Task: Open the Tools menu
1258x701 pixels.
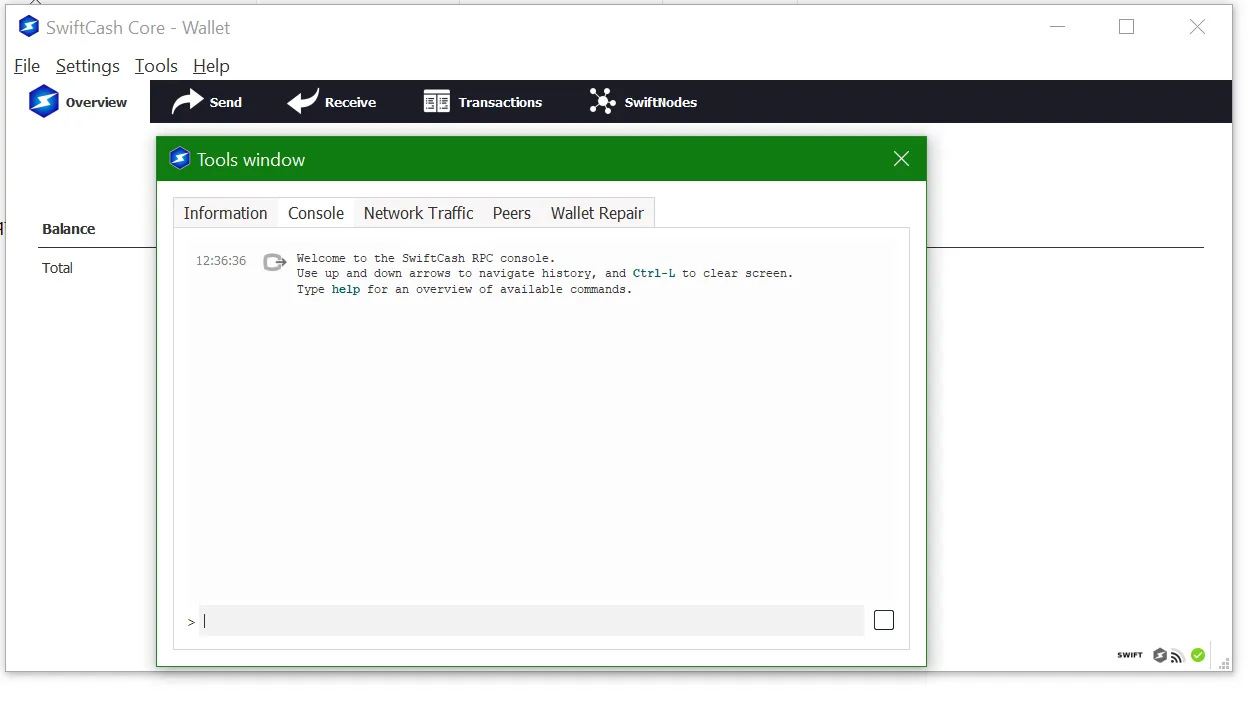Action: point(156,66)
